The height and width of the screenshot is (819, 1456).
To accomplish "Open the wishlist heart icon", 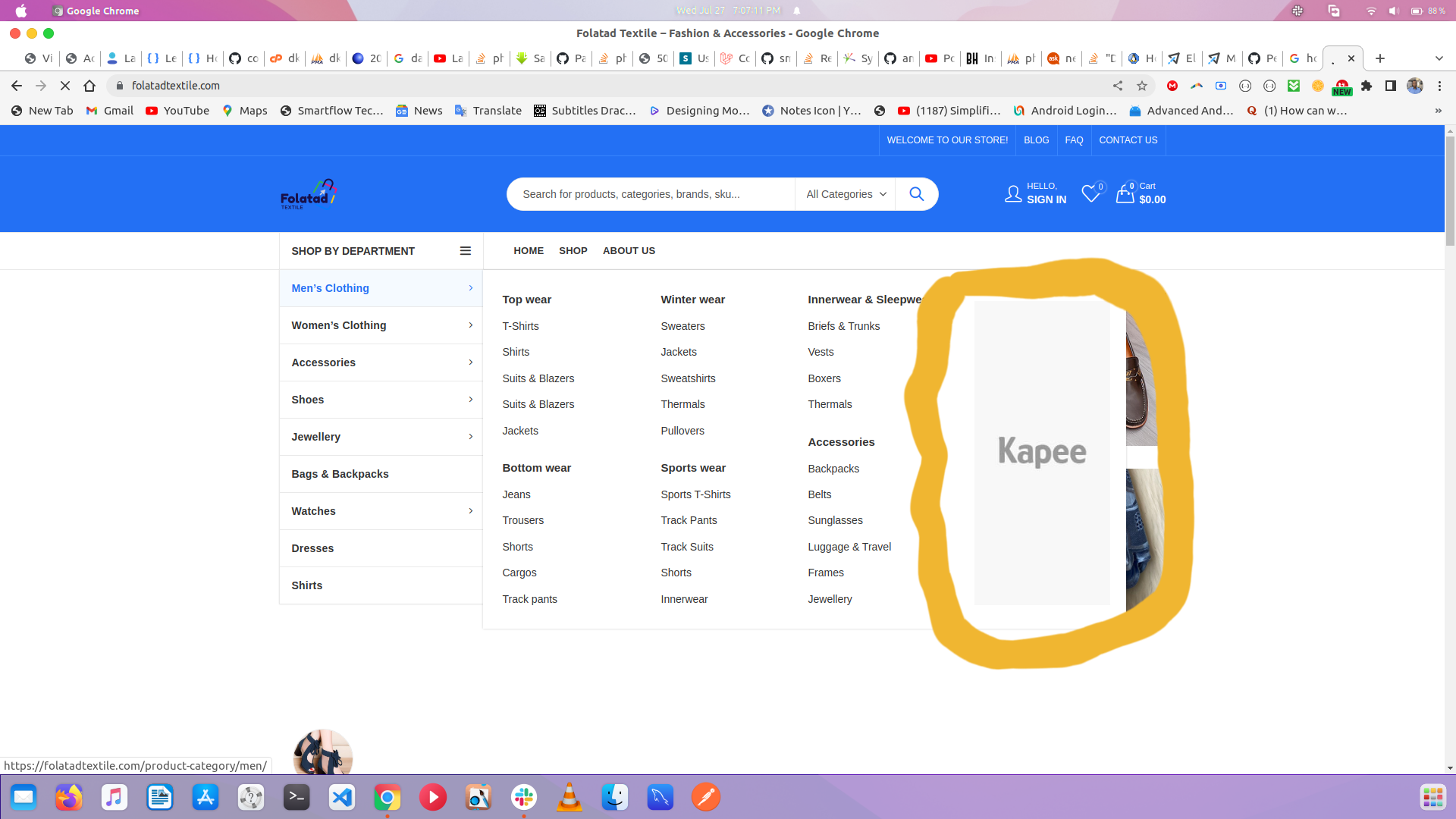I will (x=1090, y=194).
